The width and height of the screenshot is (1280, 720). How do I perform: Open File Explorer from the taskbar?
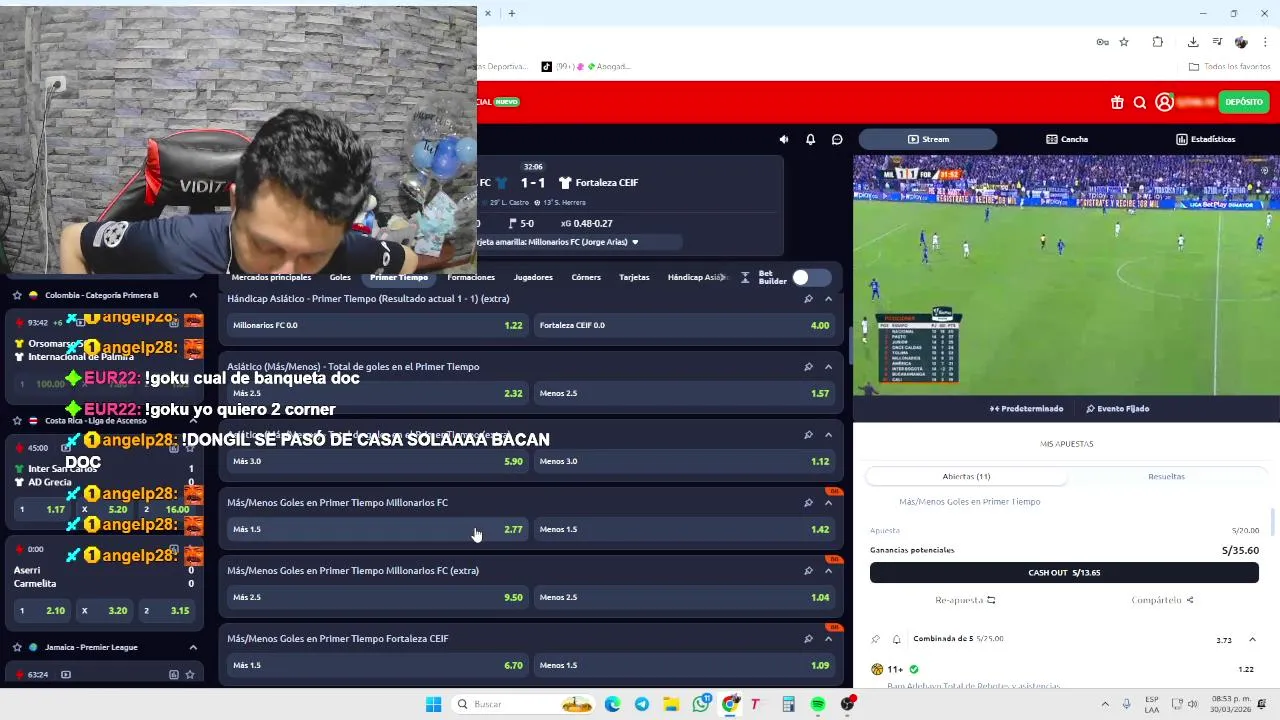click(x=671, y=704)
